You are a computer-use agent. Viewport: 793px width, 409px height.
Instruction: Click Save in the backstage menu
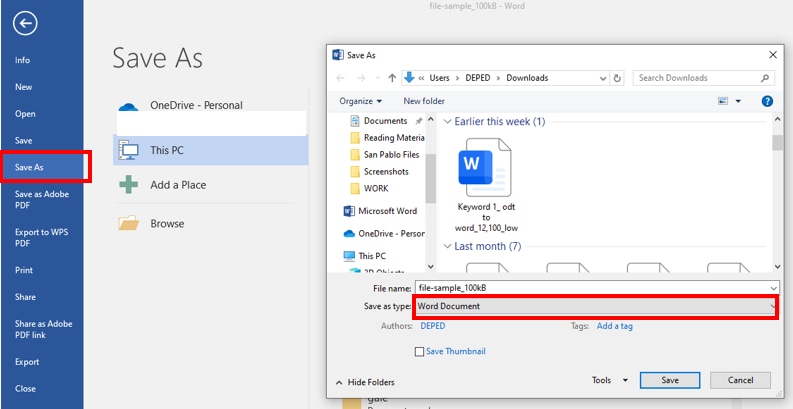tap(23, 141)
